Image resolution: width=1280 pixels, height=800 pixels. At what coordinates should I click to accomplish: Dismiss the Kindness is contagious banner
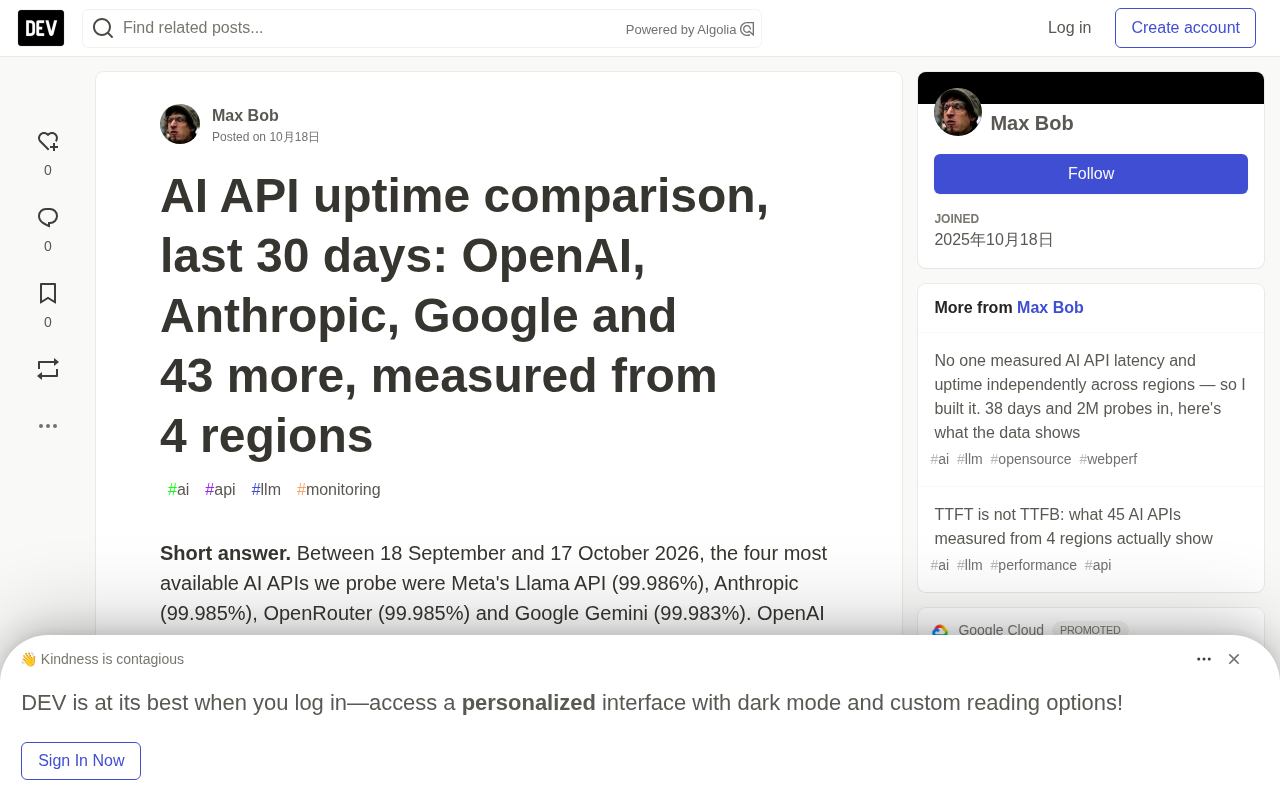(1234, 659)
